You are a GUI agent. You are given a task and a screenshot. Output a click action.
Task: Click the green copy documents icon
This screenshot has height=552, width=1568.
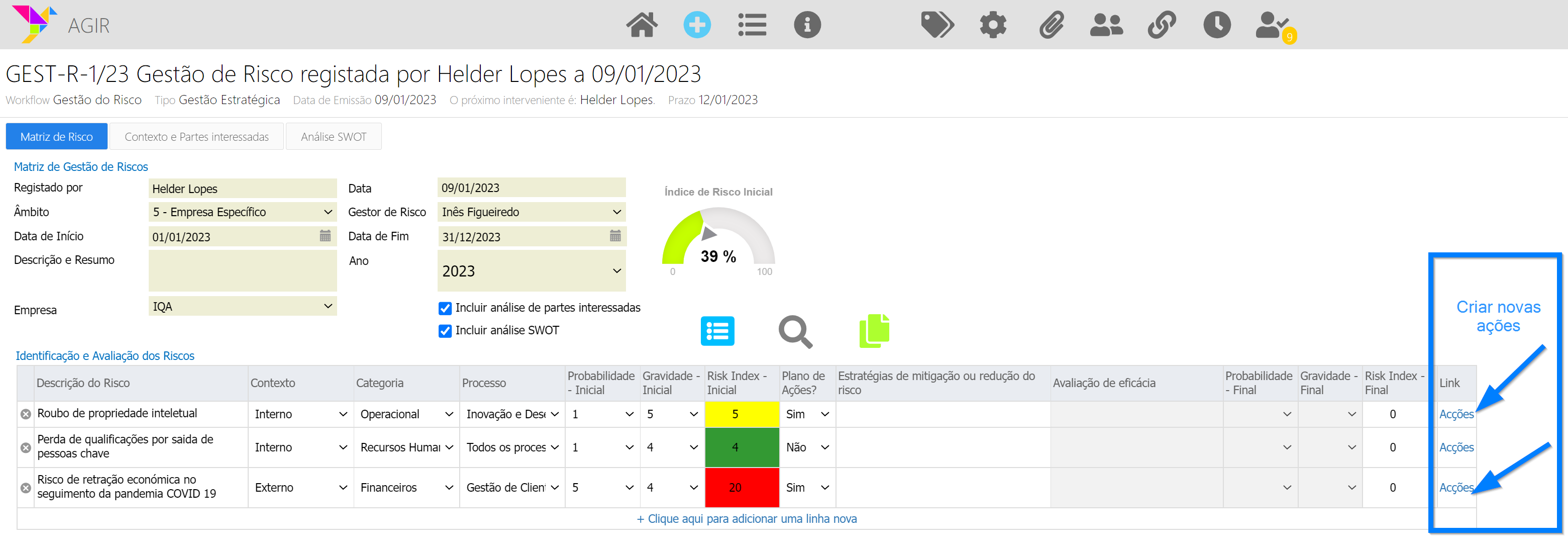874,331
